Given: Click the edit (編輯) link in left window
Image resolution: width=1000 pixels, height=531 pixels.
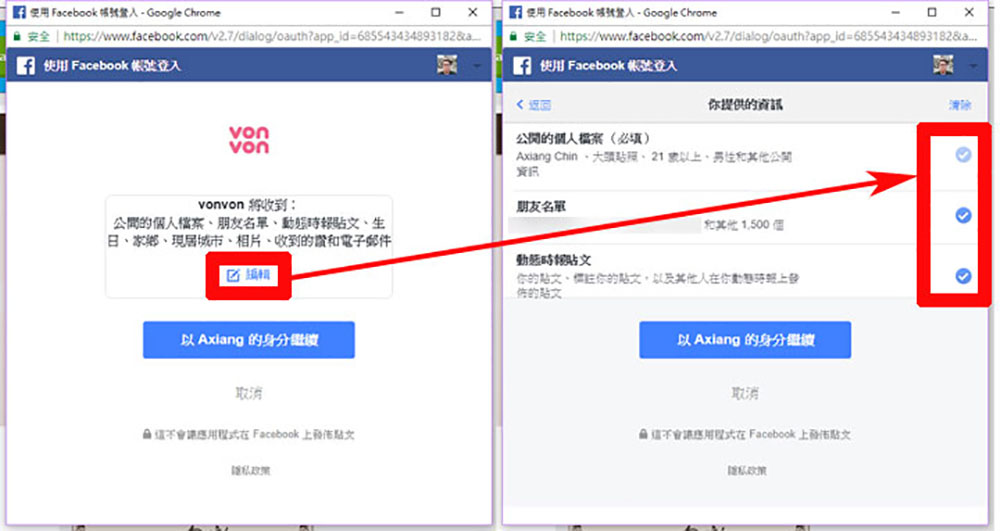Looking at the screenshot, I should pyautogui.click(x=250, y=275).
